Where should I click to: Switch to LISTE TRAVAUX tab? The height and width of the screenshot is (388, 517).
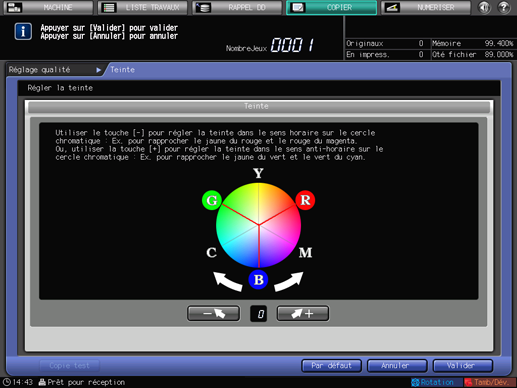pos(143,7)
